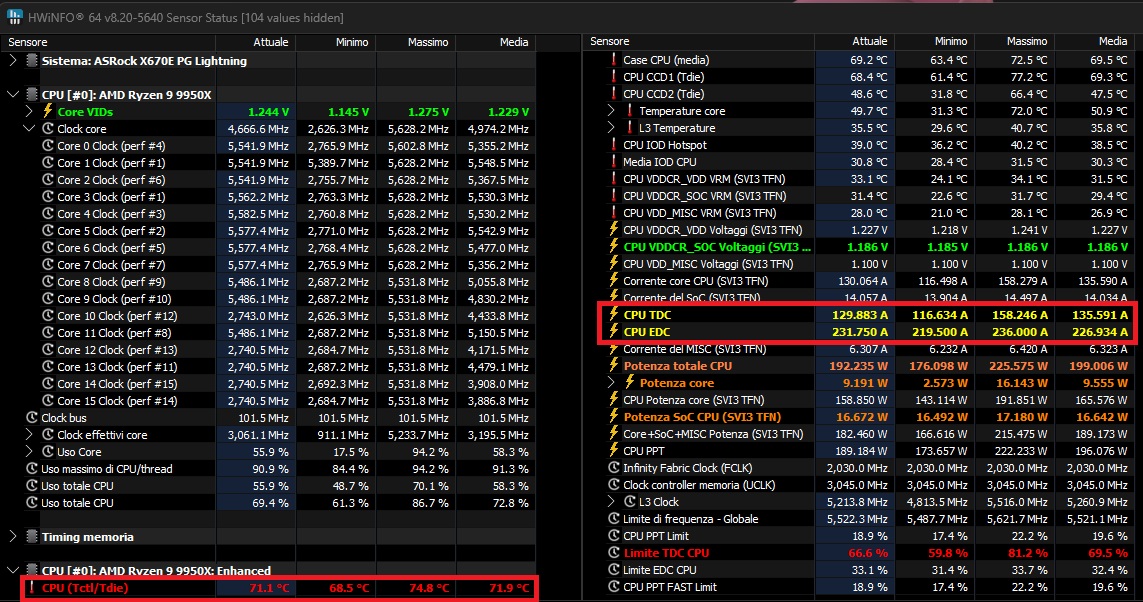Click the left pane Massimo column header
Screen dimensions: 1143x602
coord(416,42)
